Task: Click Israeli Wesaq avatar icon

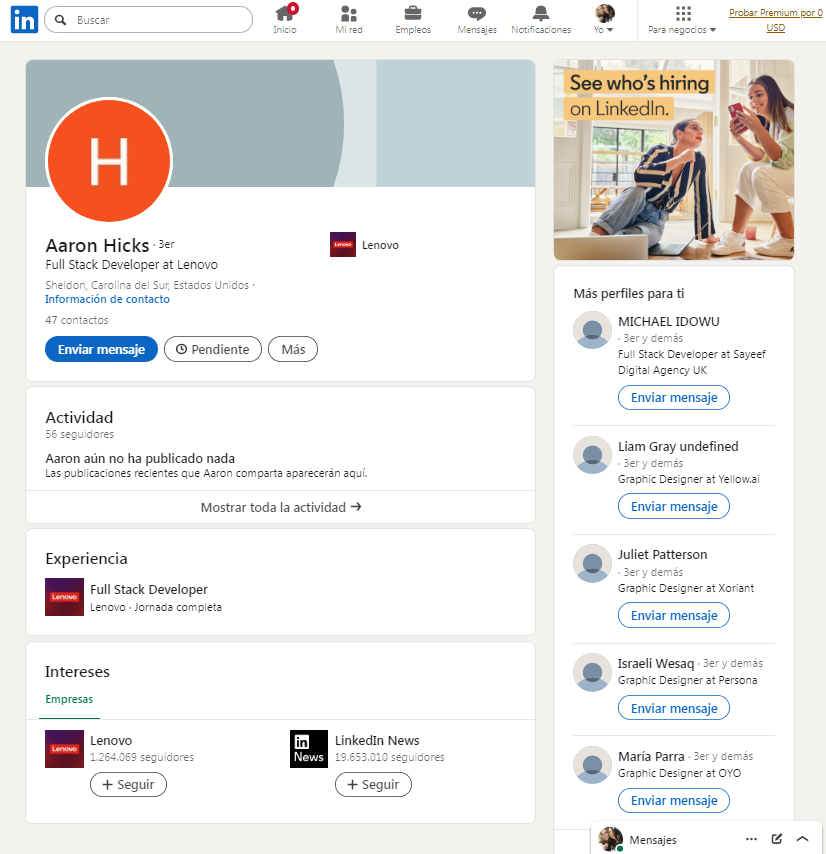Action: 592,672
